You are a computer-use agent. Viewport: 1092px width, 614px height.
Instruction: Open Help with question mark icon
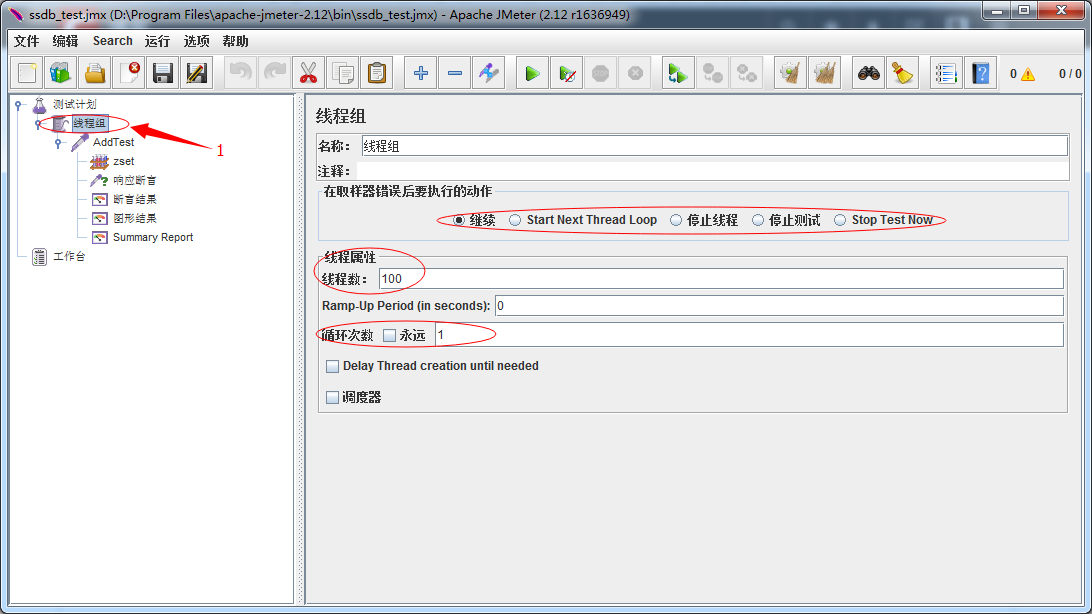(x=981, y=73)
